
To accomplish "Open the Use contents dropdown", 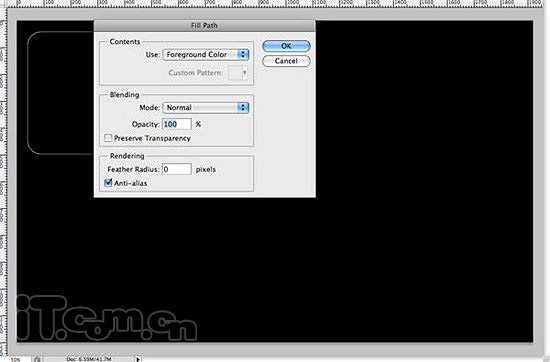I will (x=206, y=55).
